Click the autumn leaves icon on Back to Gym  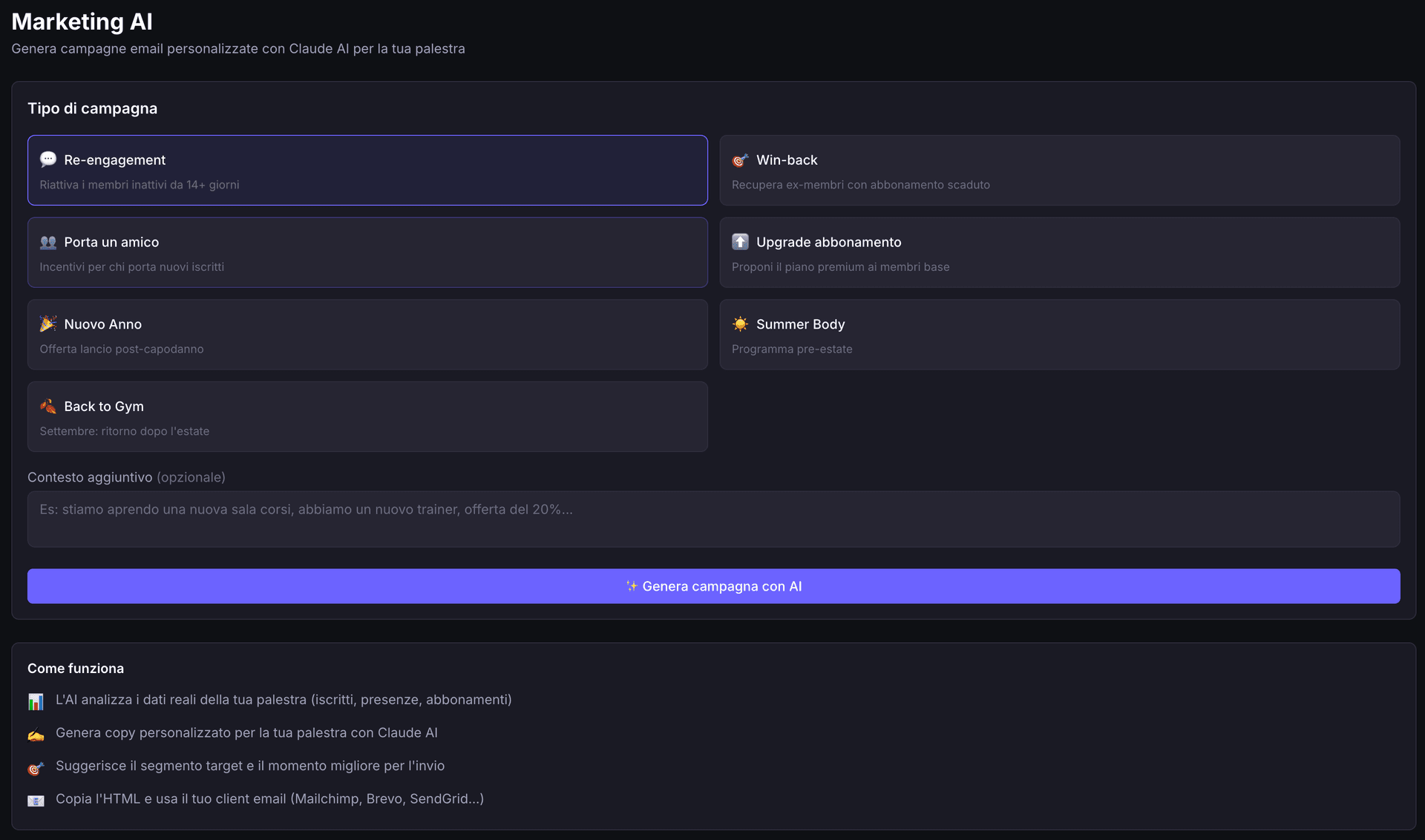(x=48, y=406)
